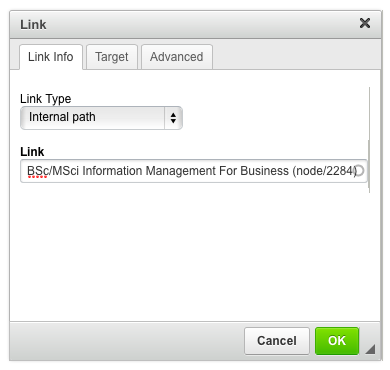390x370 pixels.
Task: Click the vertical scrollbar beside the form
Action: 369,140
